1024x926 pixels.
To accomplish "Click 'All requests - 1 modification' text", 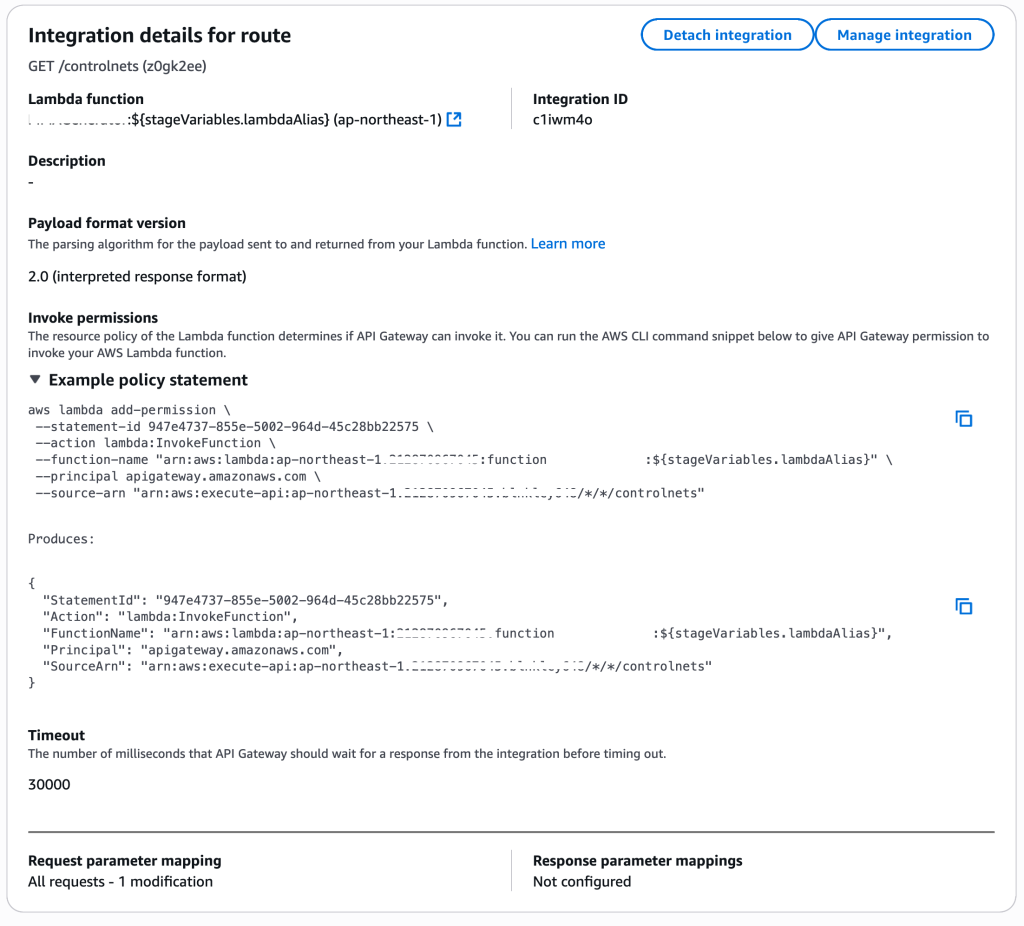I will (x=120, y=882).
